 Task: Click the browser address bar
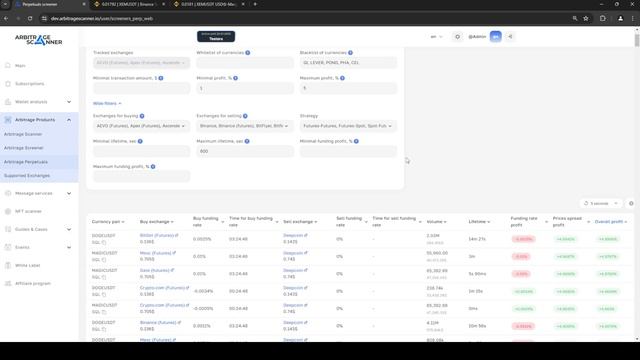306,18
